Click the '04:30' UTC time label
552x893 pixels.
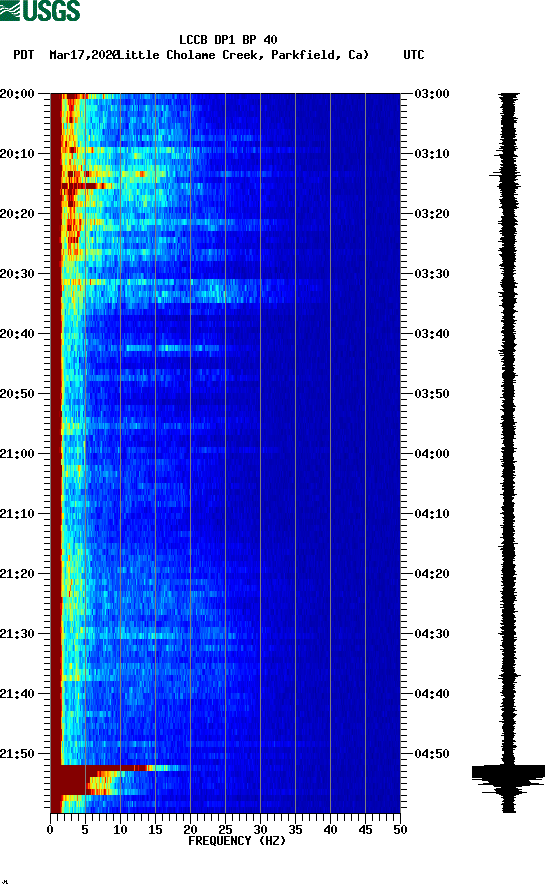(432, 634)
